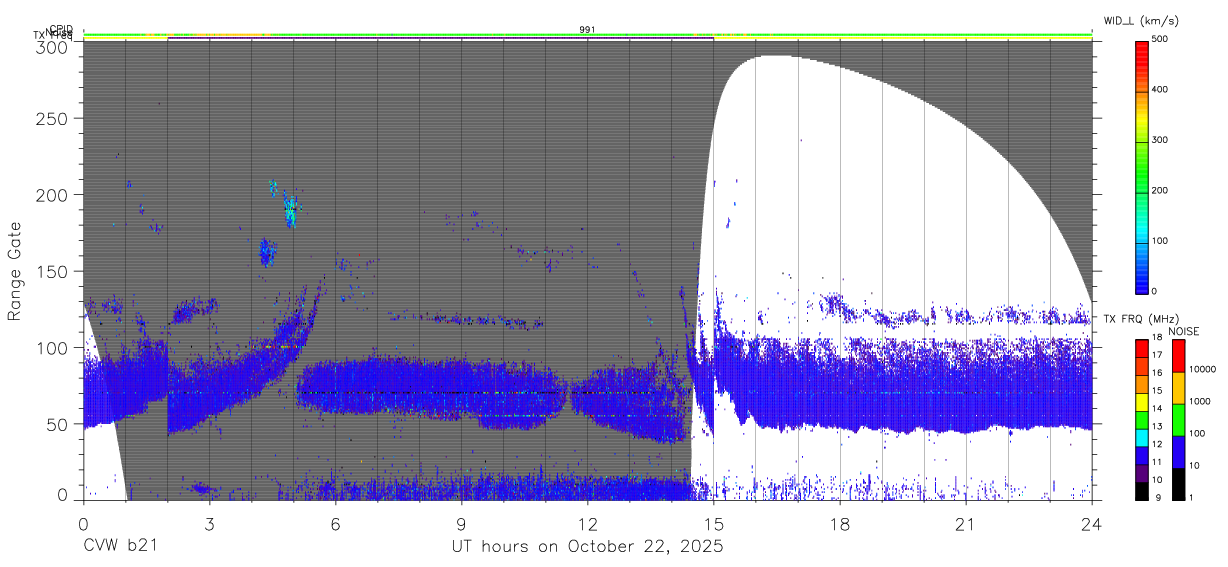
Task: Click the 200 tick on the WID color bar
Action: [1162, 191]
